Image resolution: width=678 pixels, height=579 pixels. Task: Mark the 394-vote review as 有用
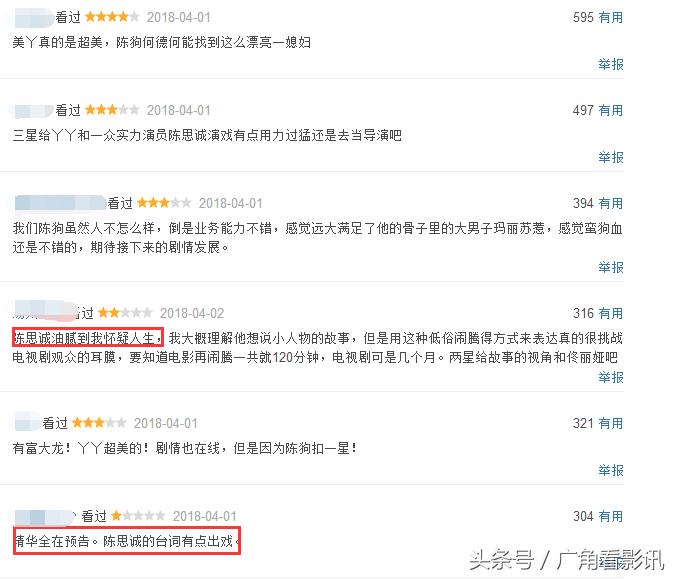coord(611,203)
